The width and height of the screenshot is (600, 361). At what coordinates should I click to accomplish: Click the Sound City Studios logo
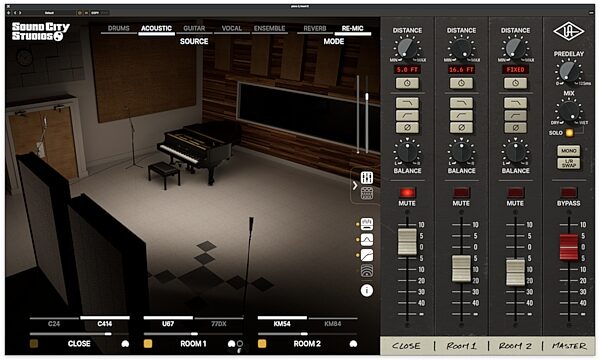(x=40, y=31)
